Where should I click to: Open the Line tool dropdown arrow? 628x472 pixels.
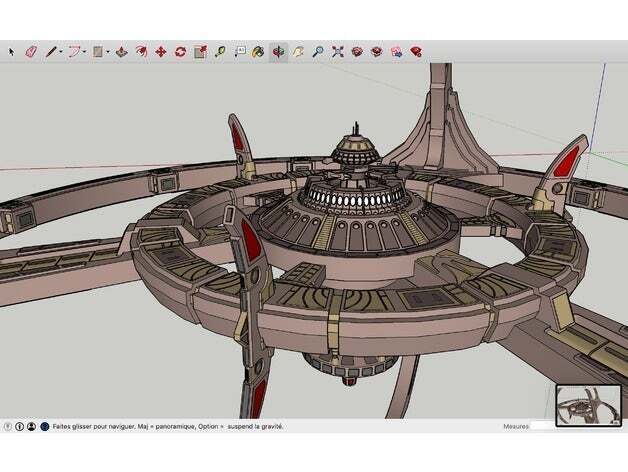click(x=60, y=52)
